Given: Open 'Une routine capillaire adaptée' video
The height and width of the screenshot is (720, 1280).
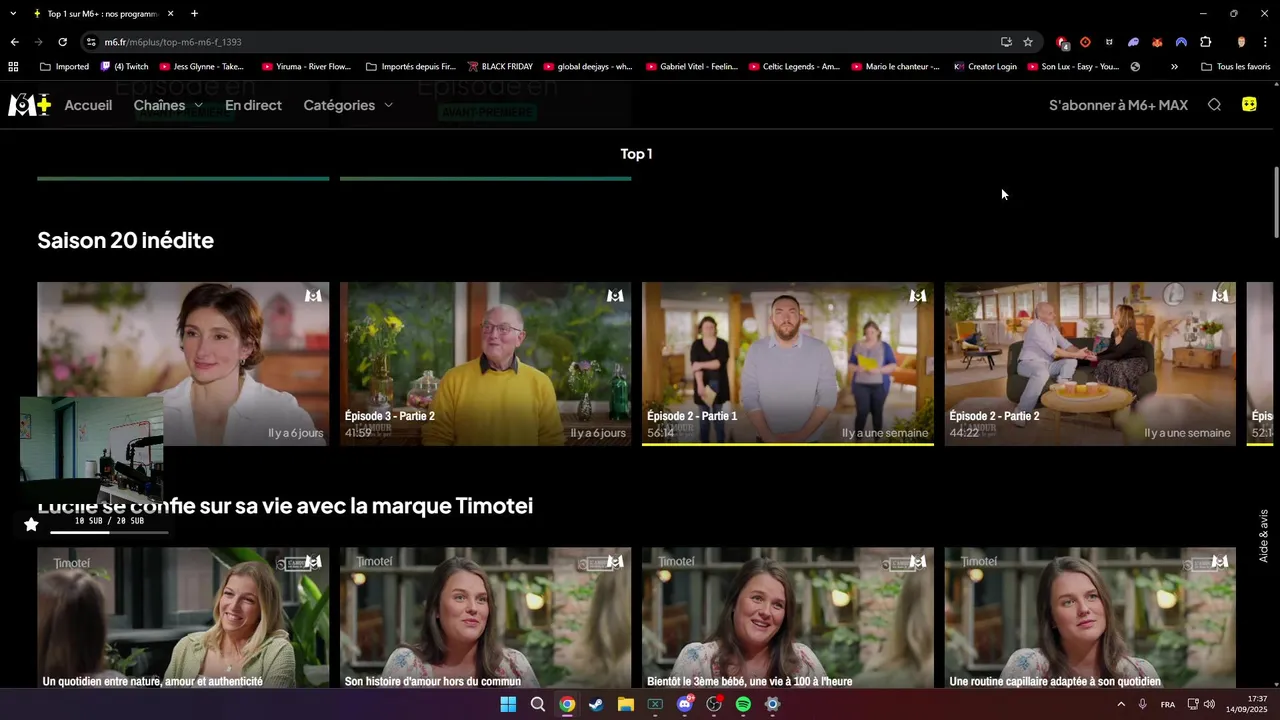Looking at the screenshot, I should (x=1090, y=618).
